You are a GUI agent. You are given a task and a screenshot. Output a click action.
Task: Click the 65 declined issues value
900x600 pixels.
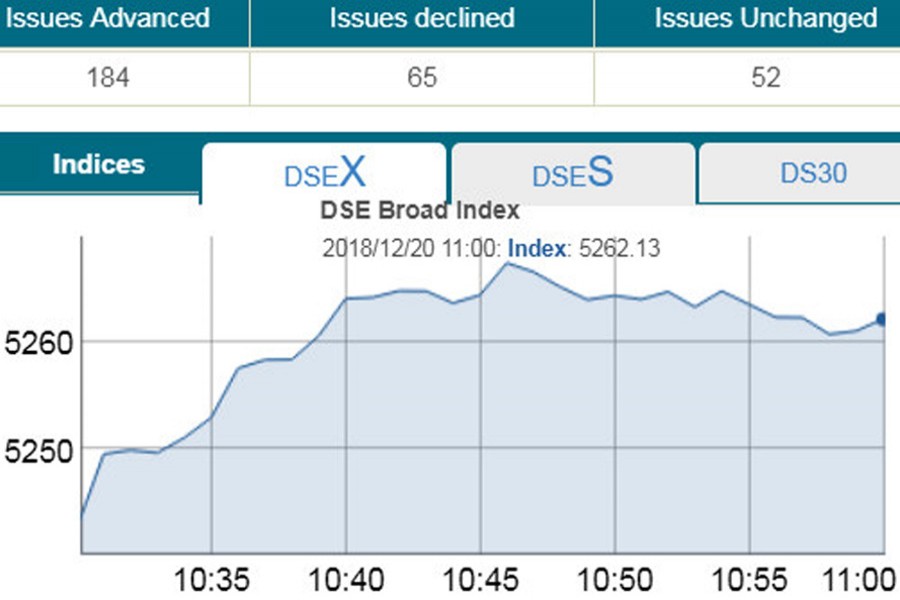point(422,77)
